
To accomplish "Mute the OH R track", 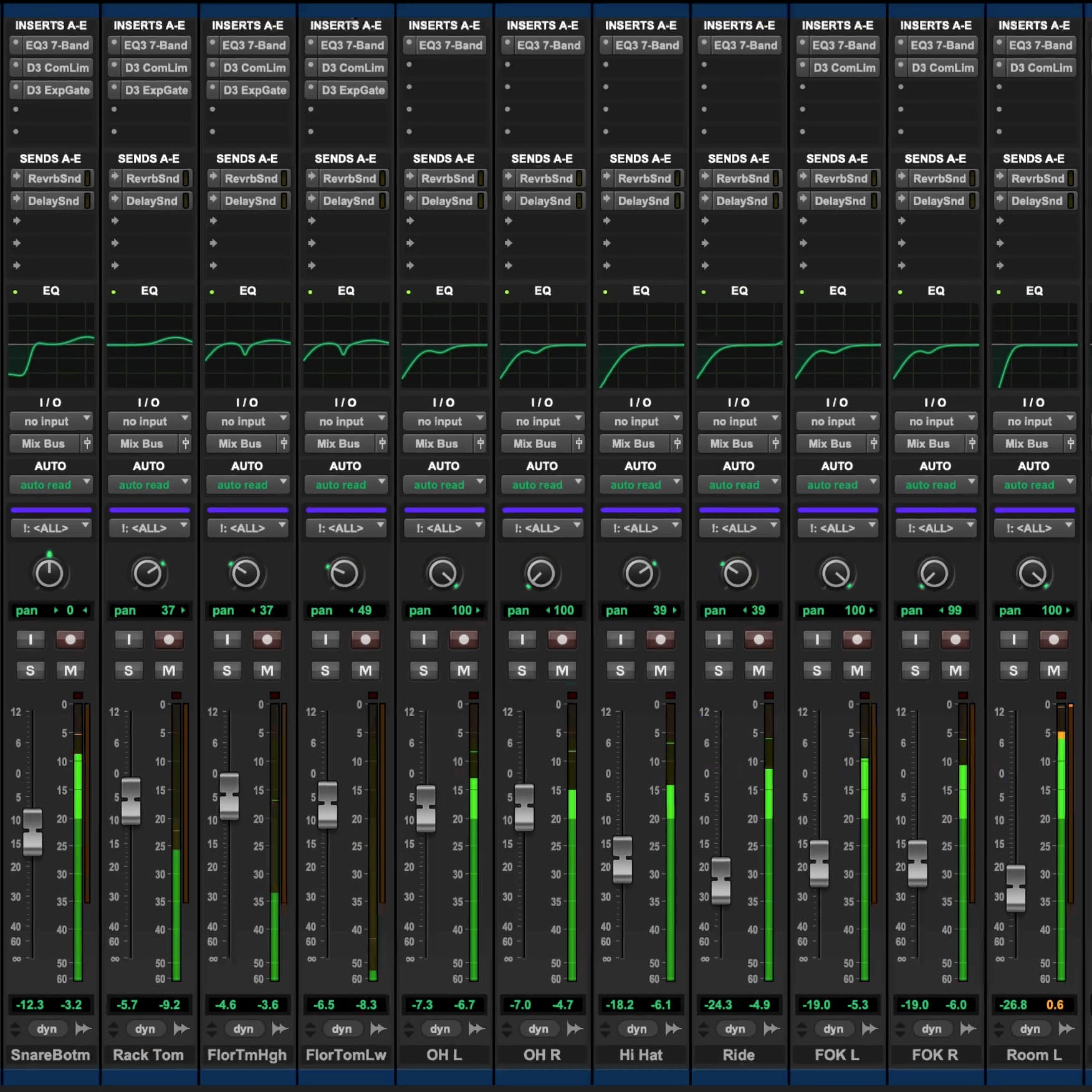I will (x=562, y=671).
